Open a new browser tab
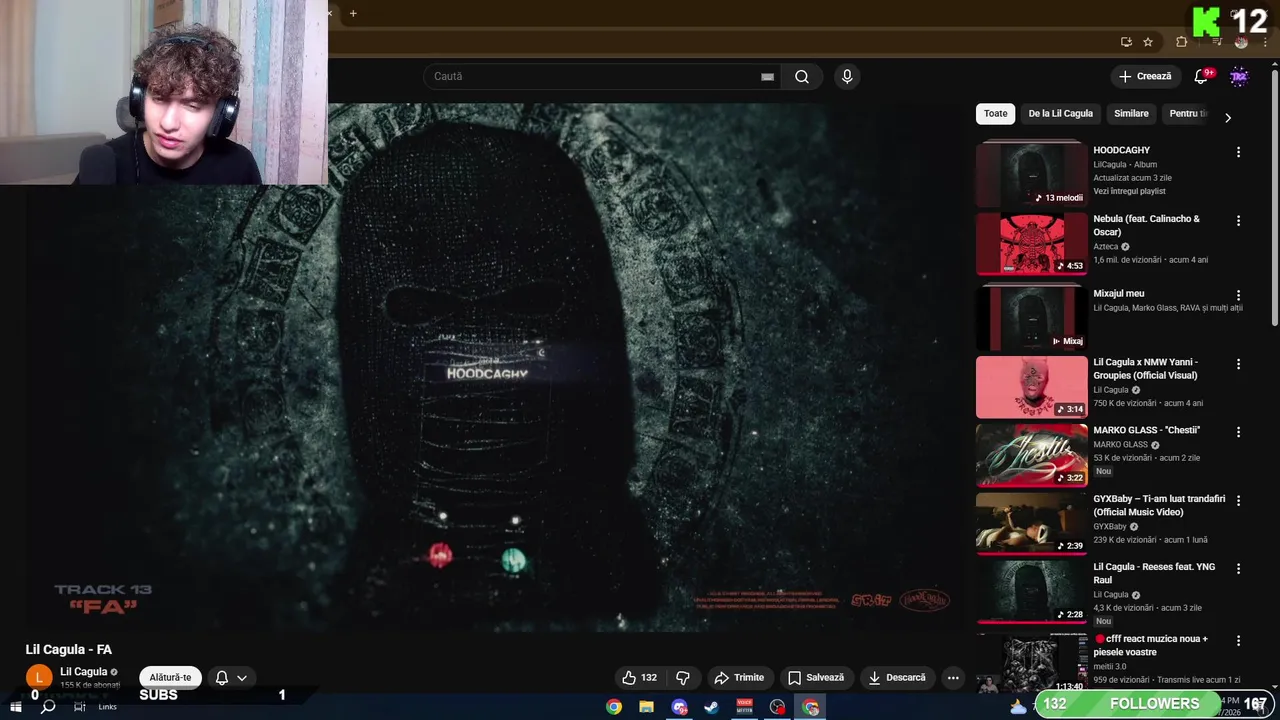This screenshot has height=720, width=1280. click(353, 13)
